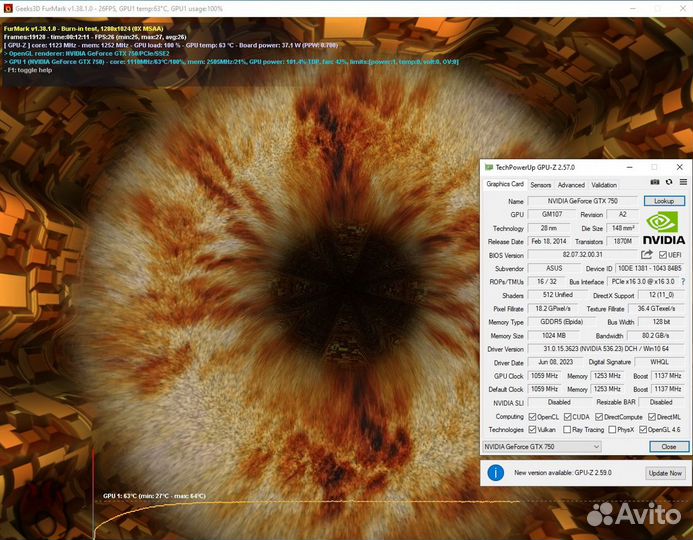The image size is (693, 540).
Task: Click the Bus Interface question mark icon
Action: pyautogui.click(x=683, y=282)
